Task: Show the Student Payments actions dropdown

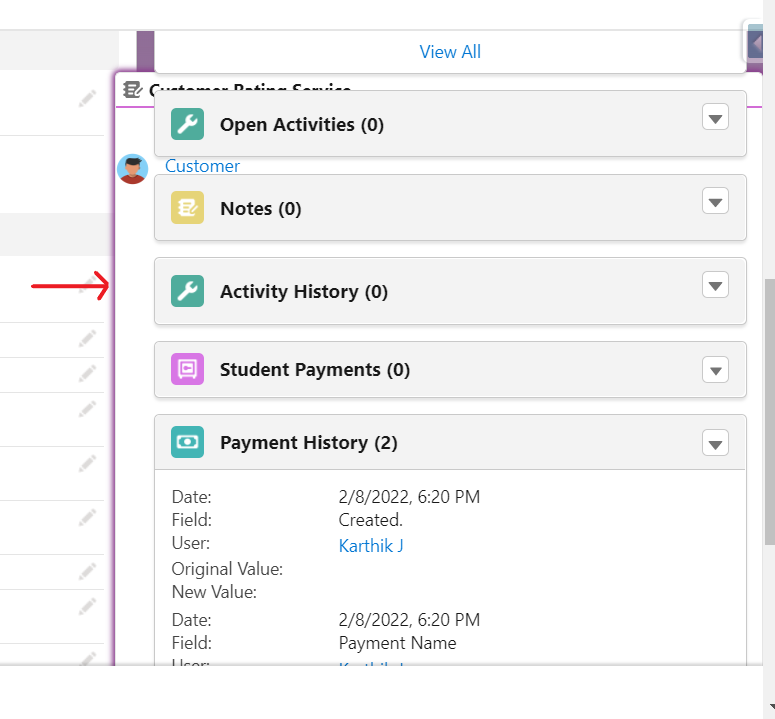Action: pos(715,370)
